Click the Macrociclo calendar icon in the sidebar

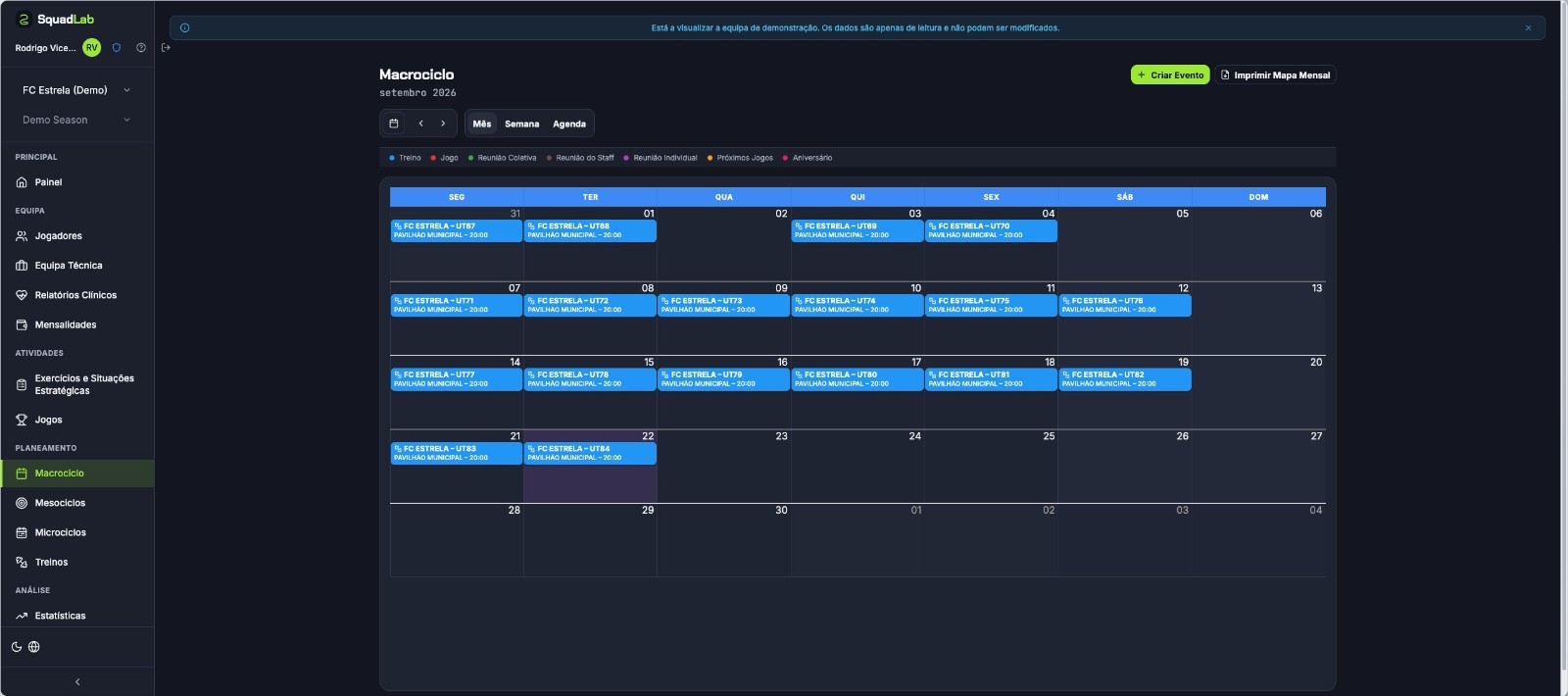pyautogui.click(x=22, y=473)
